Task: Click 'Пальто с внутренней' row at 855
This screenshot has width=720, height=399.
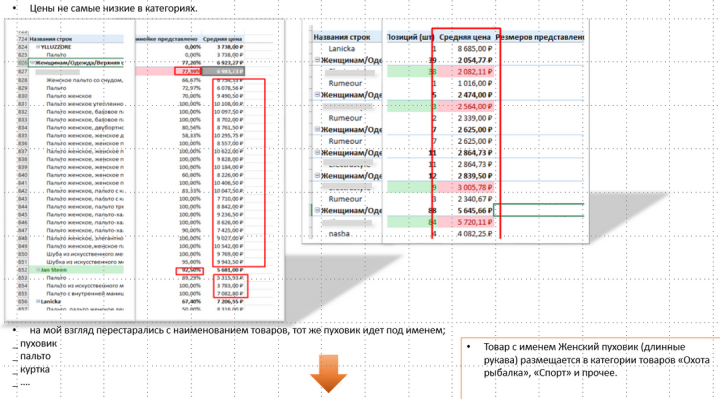Action: coord(84,294)
